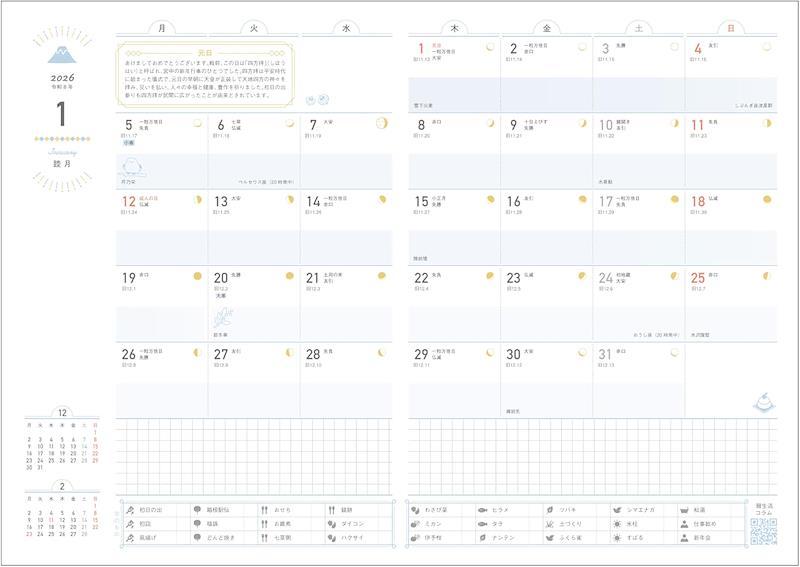
Task: Click the flower icon beside ツバキ
Action: [550, 510]
